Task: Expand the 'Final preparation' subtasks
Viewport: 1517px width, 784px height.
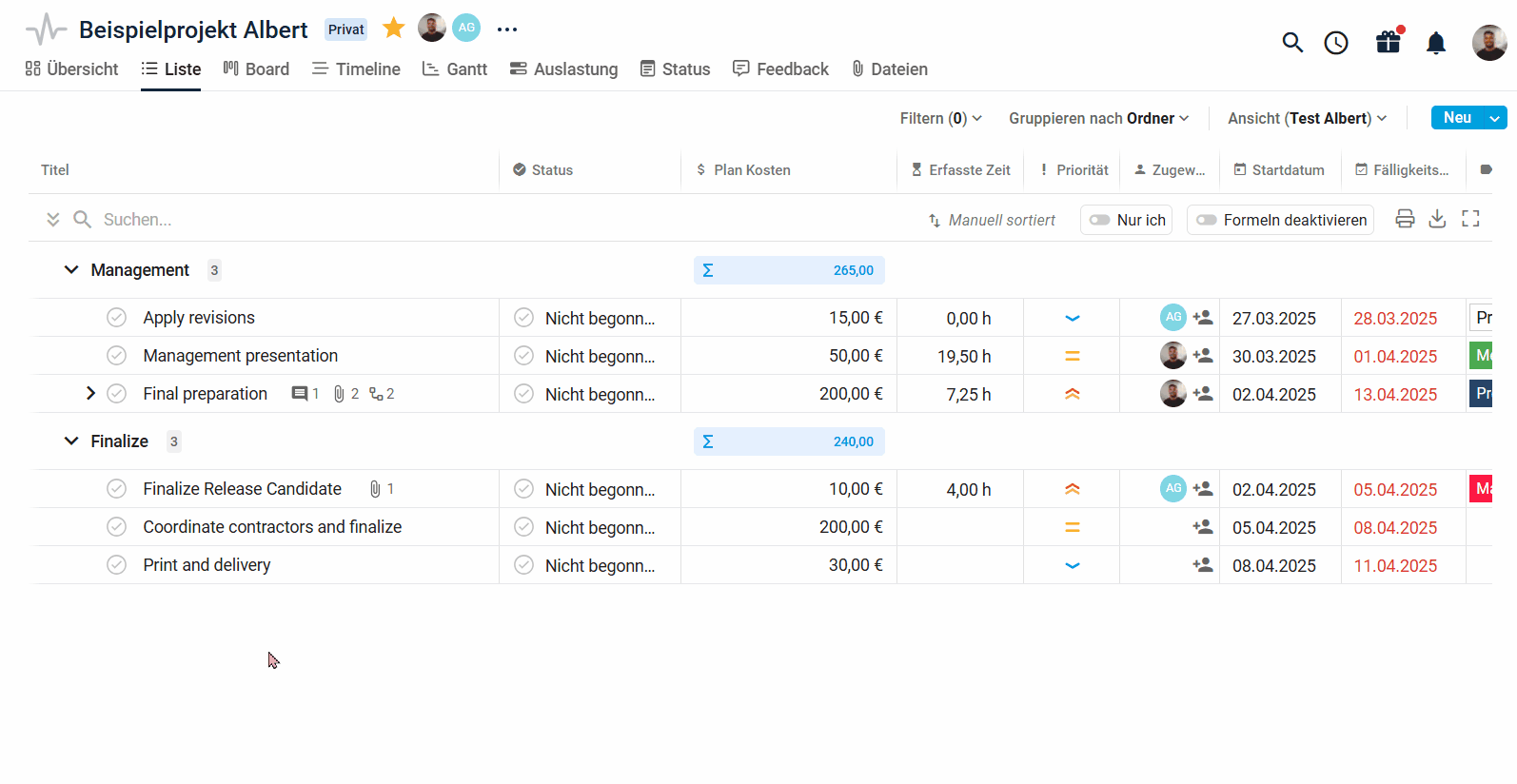Action: tap(90, 393)
